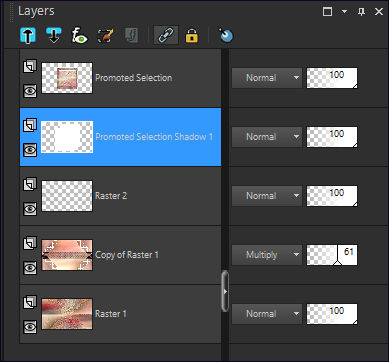Click the pin auto-hide button
The image size is (389, 362).
point(361,12)
